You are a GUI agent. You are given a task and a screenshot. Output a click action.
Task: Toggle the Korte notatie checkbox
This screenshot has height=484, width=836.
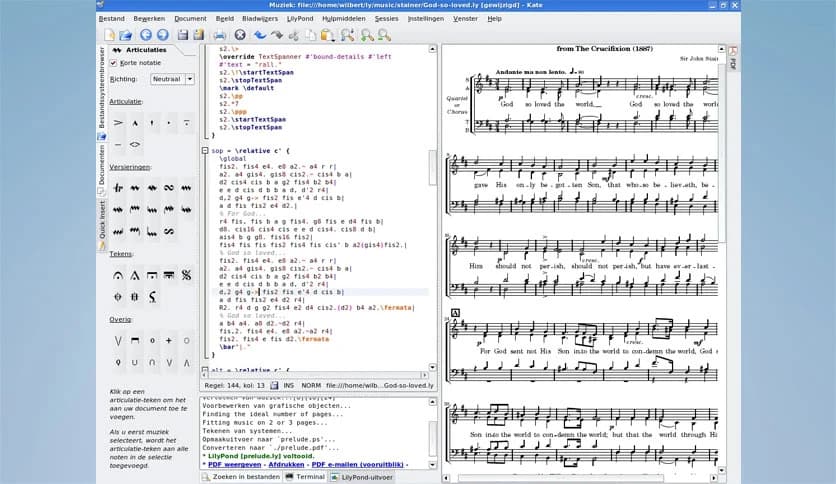click(113, 63)
